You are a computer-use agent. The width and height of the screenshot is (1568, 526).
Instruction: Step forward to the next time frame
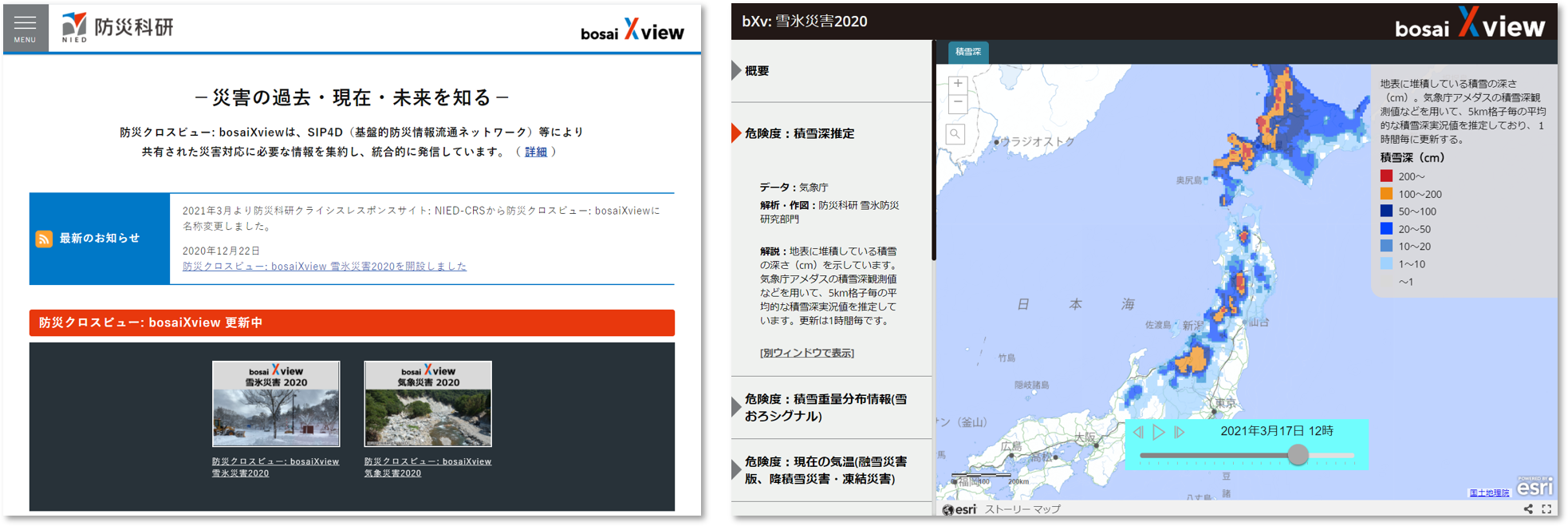click(1180, 432)
